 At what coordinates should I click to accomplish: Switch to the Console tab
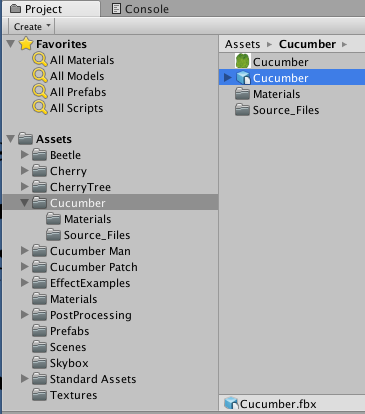tap(140, 9)
